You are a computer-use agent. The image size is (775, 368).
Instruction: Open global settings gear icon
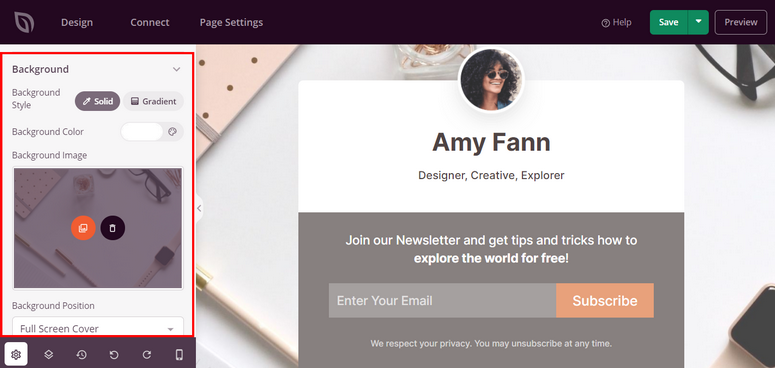(16, 354)
